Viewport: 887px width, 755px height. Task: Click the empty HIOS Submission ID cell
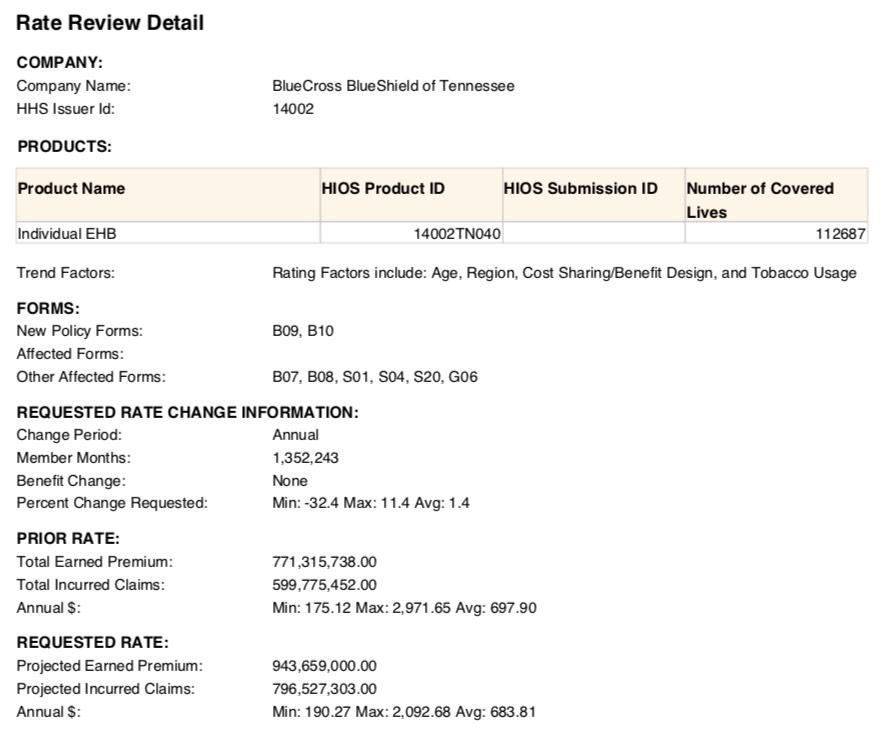click(x=593, y=234)
